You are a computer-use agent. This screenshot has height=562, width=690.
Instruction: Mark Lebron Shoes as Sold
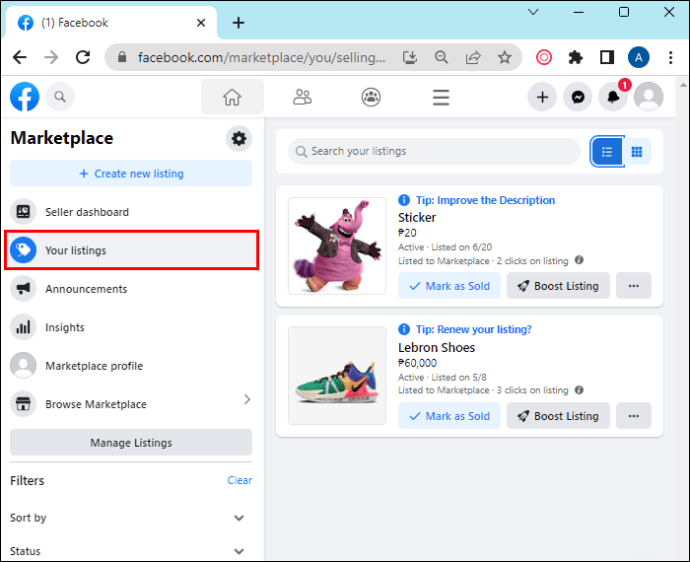point(449,415)
